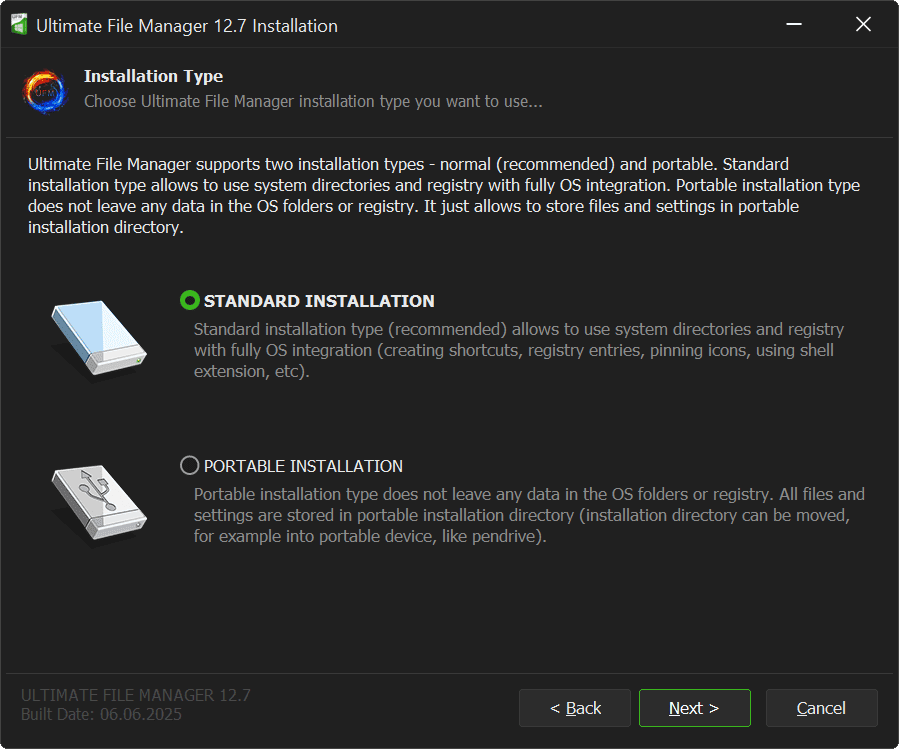Click the STANDARD INSTALLATION label text
Viewport: 899px width, 749px height.
click(x=319, y=301)
